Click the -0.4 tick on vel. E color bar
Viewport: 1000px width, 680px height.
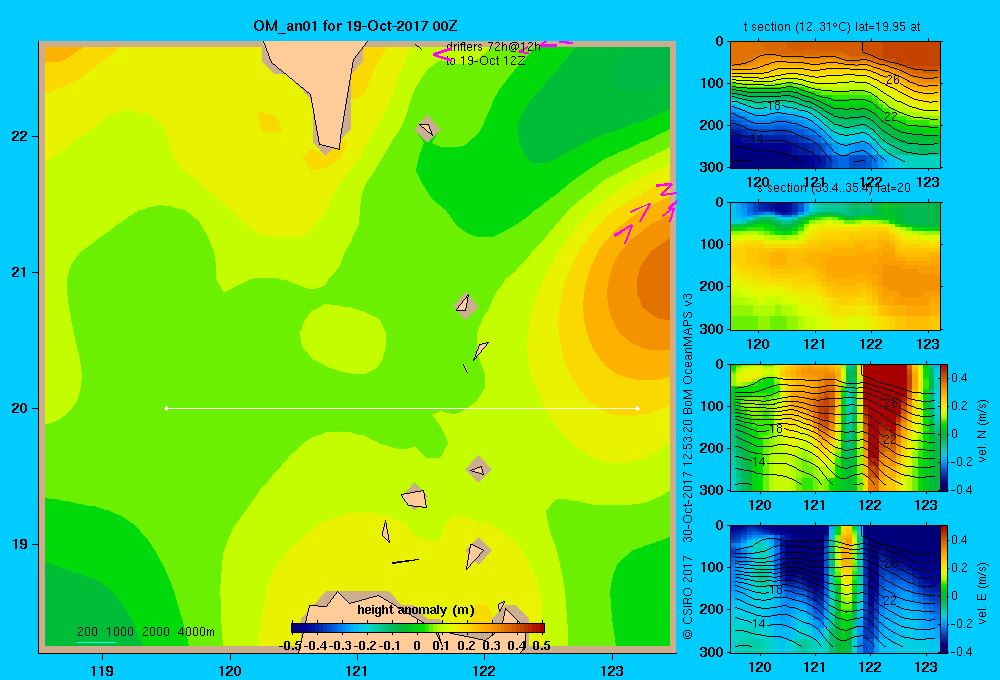(x=959, y=651)
